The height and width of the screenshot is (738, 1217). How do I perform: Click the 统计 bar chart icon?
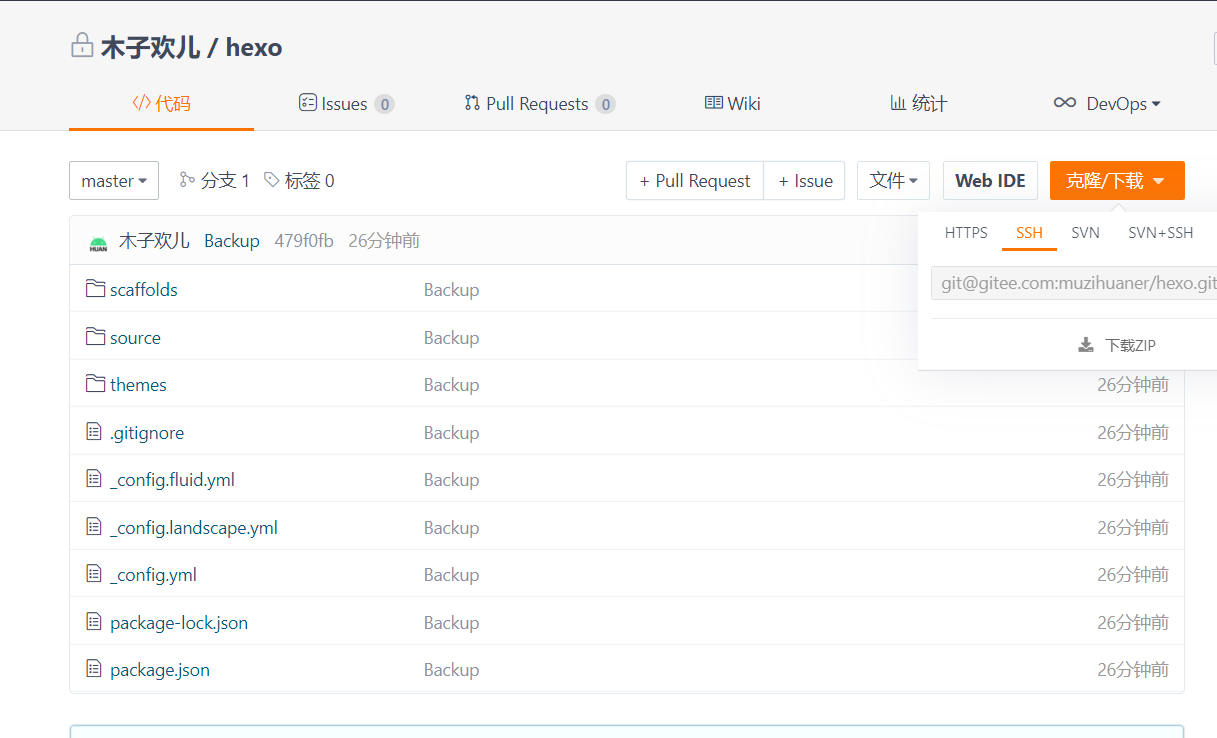pos(898,103)
